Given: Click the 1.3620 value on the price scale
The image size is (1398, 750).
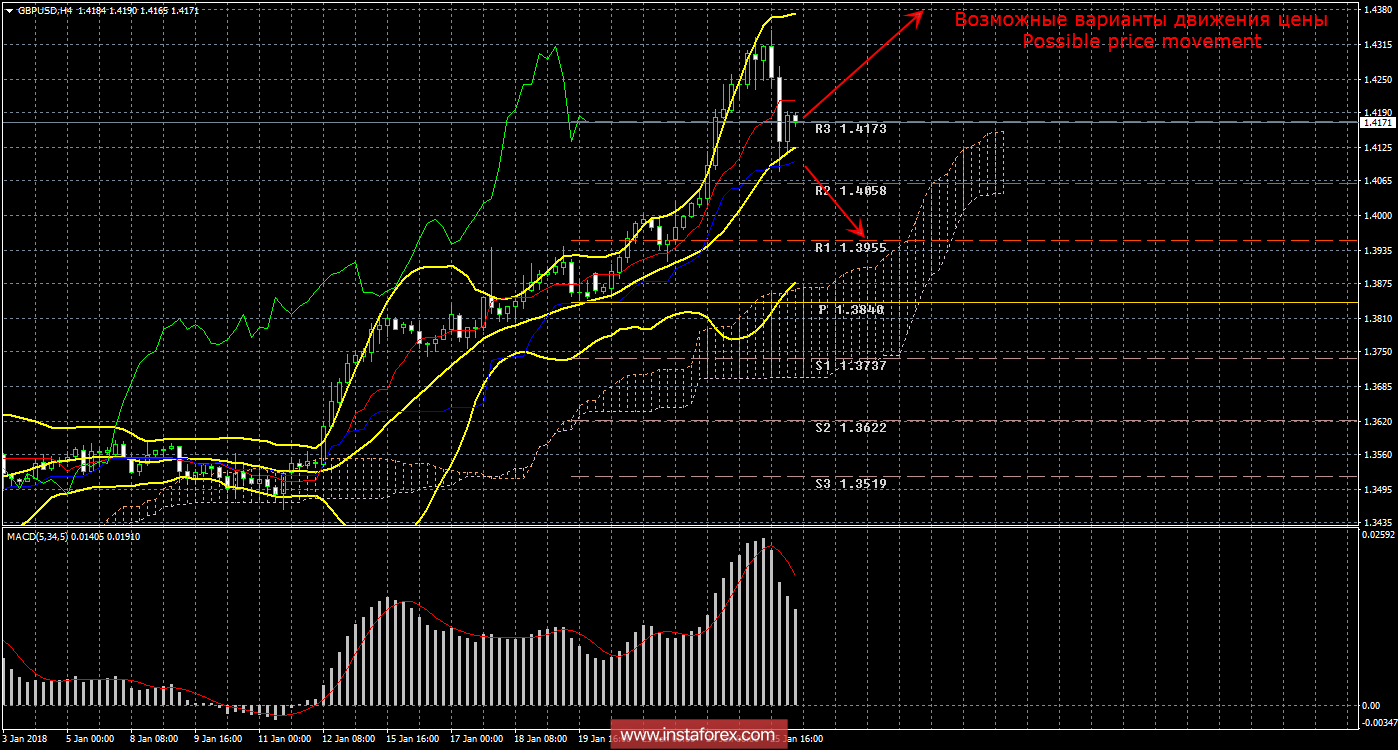Looking at the screenshot, I should (1376, 421).
